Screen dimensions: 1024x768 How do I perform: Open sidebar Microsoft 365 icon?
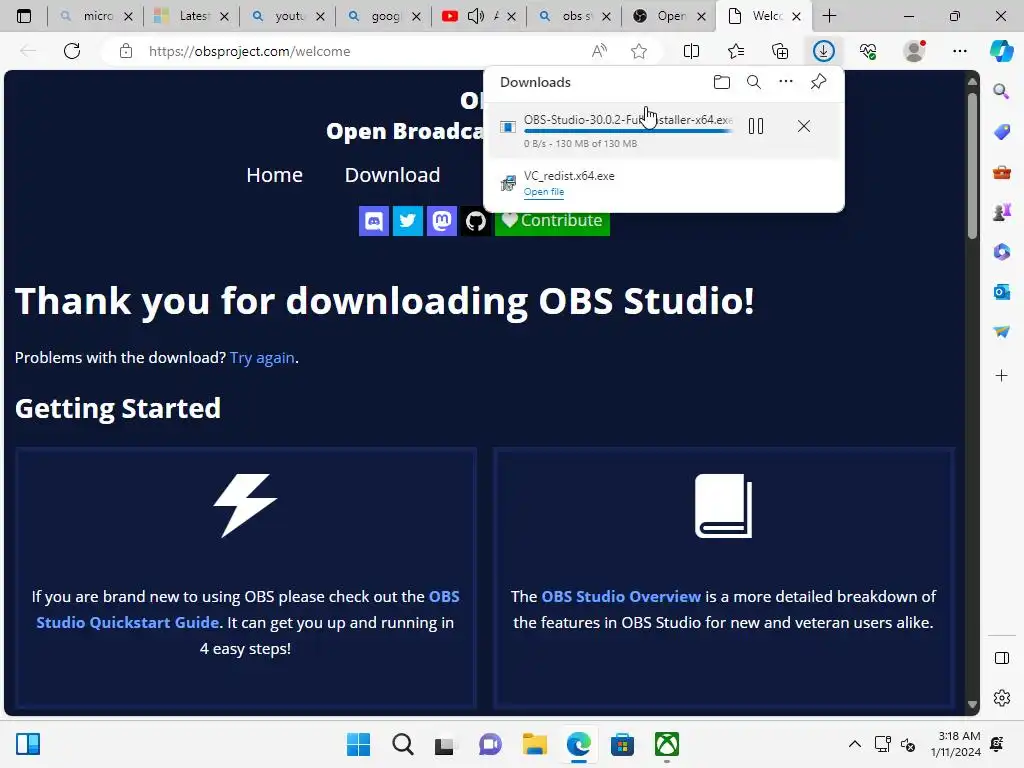point(1001,252)
